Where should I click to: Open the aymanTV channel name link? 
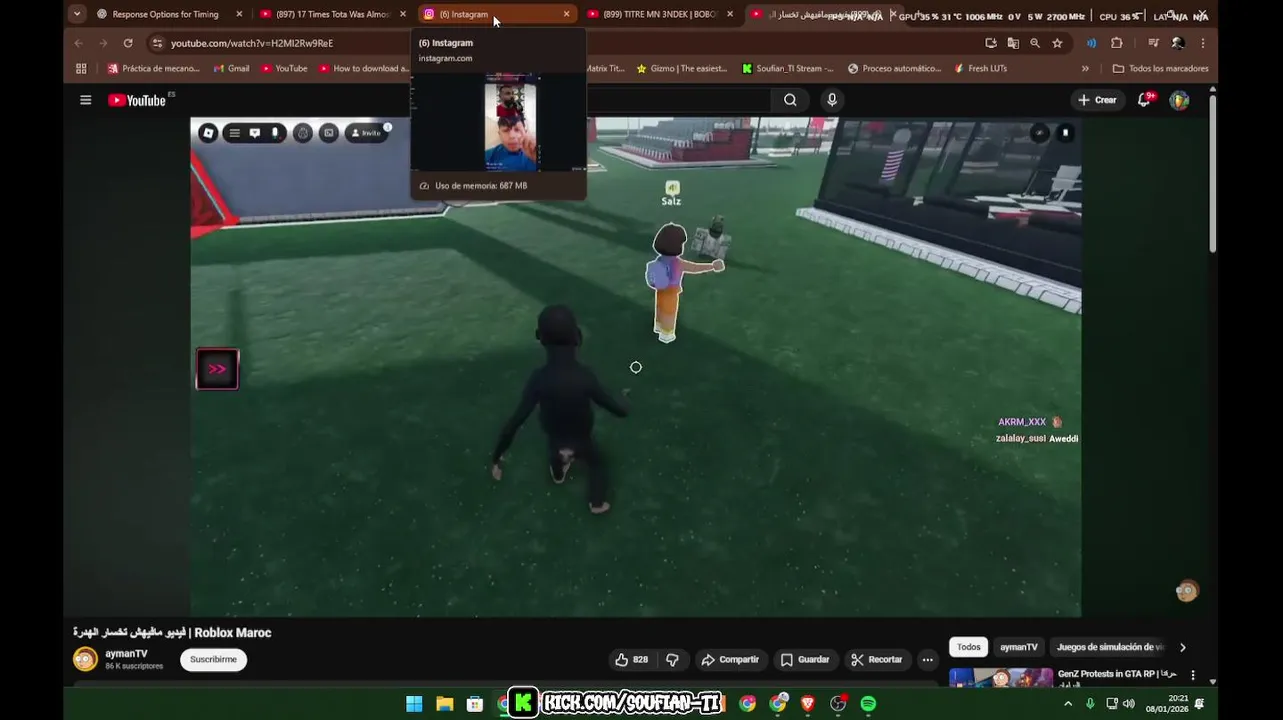pos(126,653)
